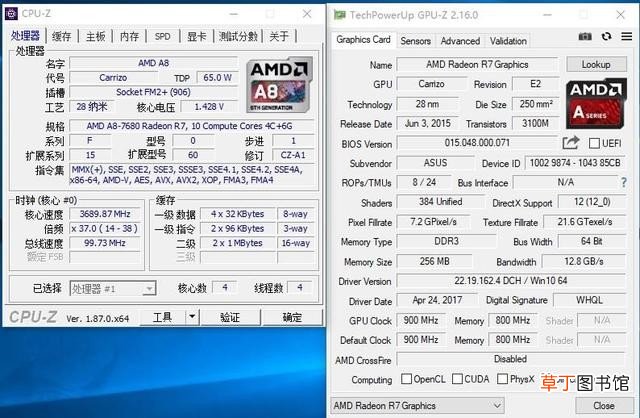Click GPU-Z title bar icon
The height and width of the screenshot is (418, 640).
(x=339, y=15)
